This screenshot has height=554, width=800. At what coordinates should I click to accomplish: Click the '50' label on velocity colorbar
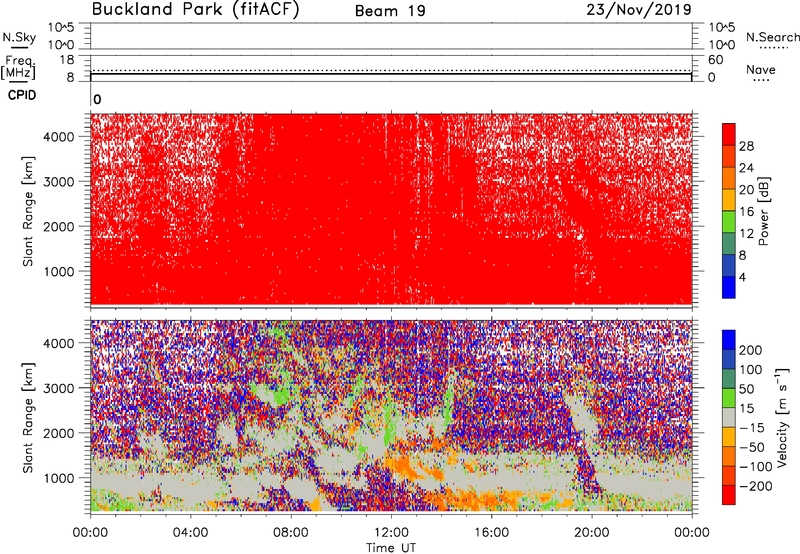coord(746,389)
